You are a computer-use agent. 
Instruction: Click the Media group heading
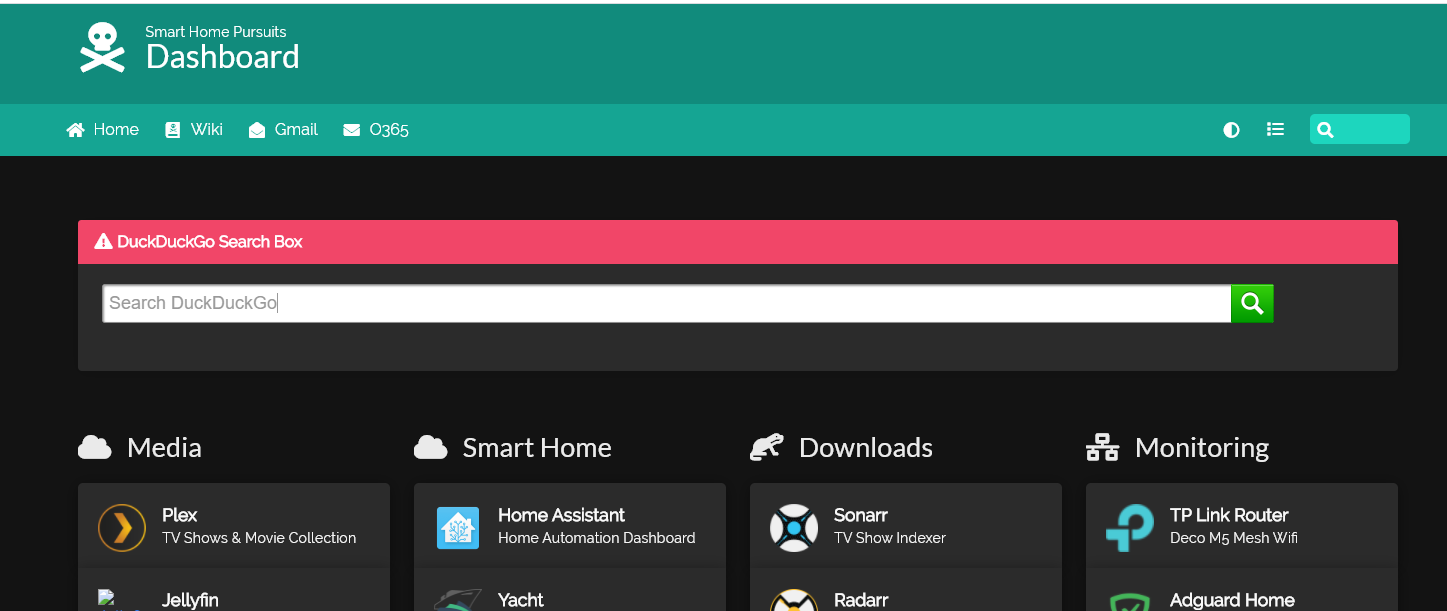[164, 447]
